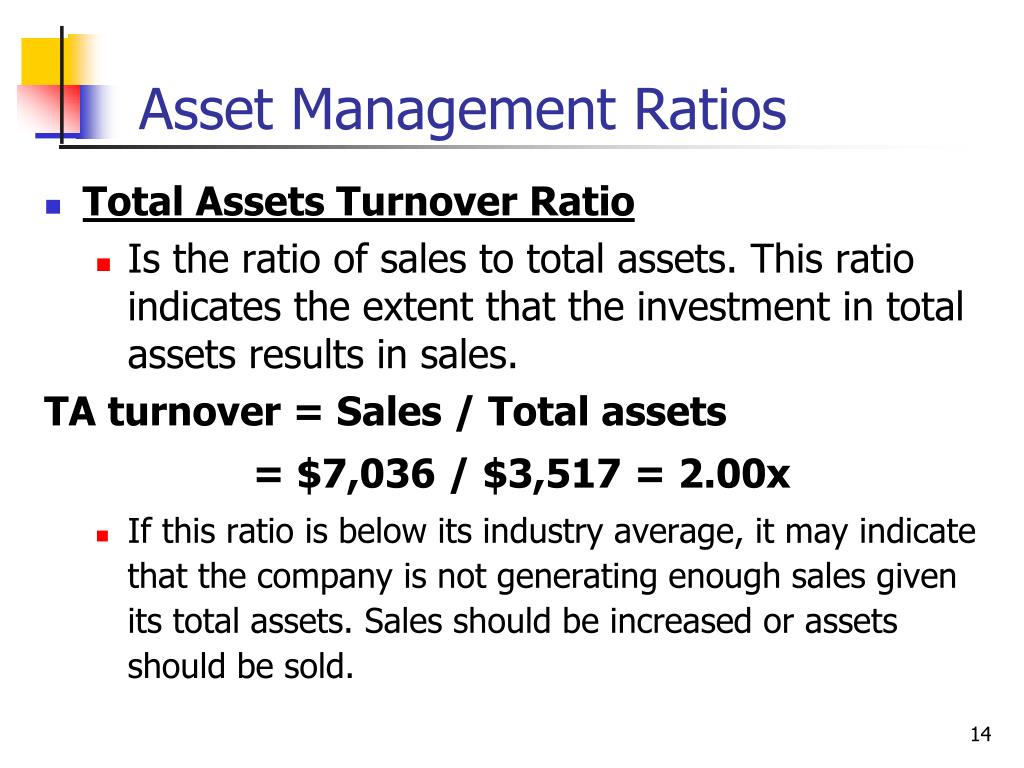Screen dimensions: 1024x768
Task: Click the $7,036 sales figure
Action: 365,473
